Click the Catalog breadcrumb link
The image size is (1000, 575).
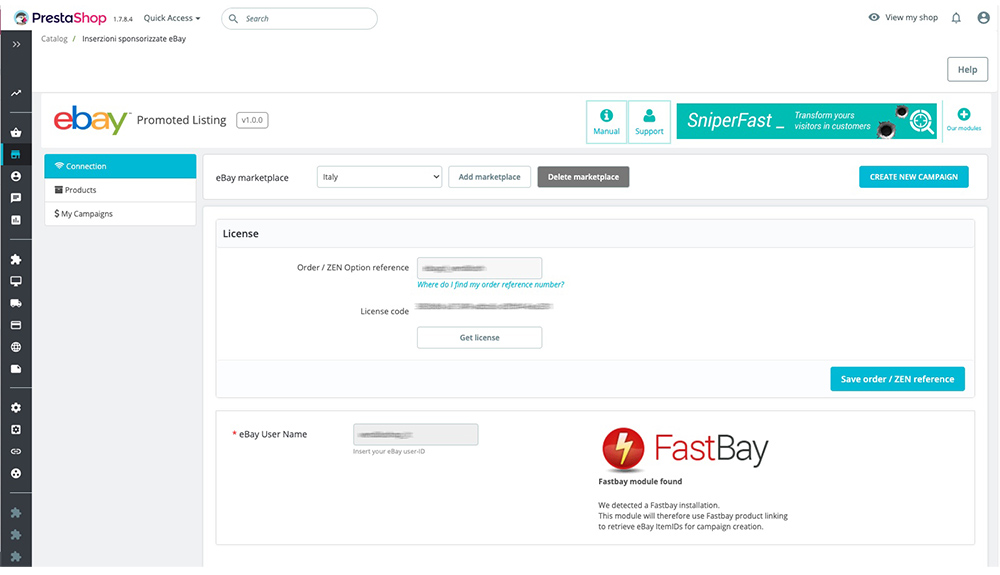54,39
